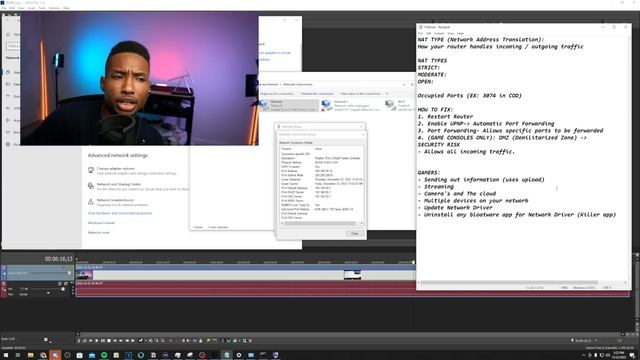This screenshot has height=360, width=640.
Task: Toggle Loop Playback in the transport bar
Action: (84, 340)
